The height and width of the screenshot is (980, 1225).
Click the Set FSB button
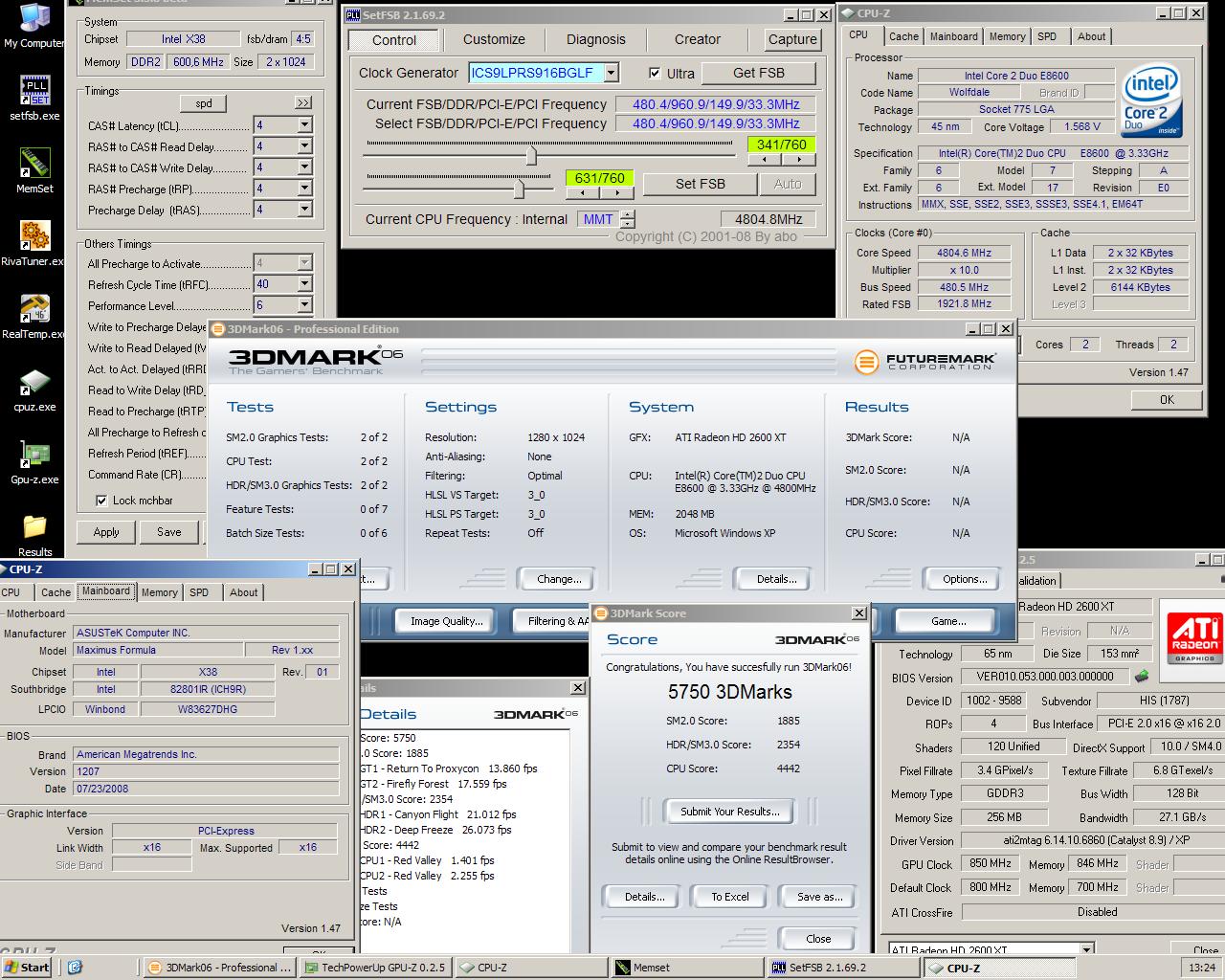coord(701,184)
